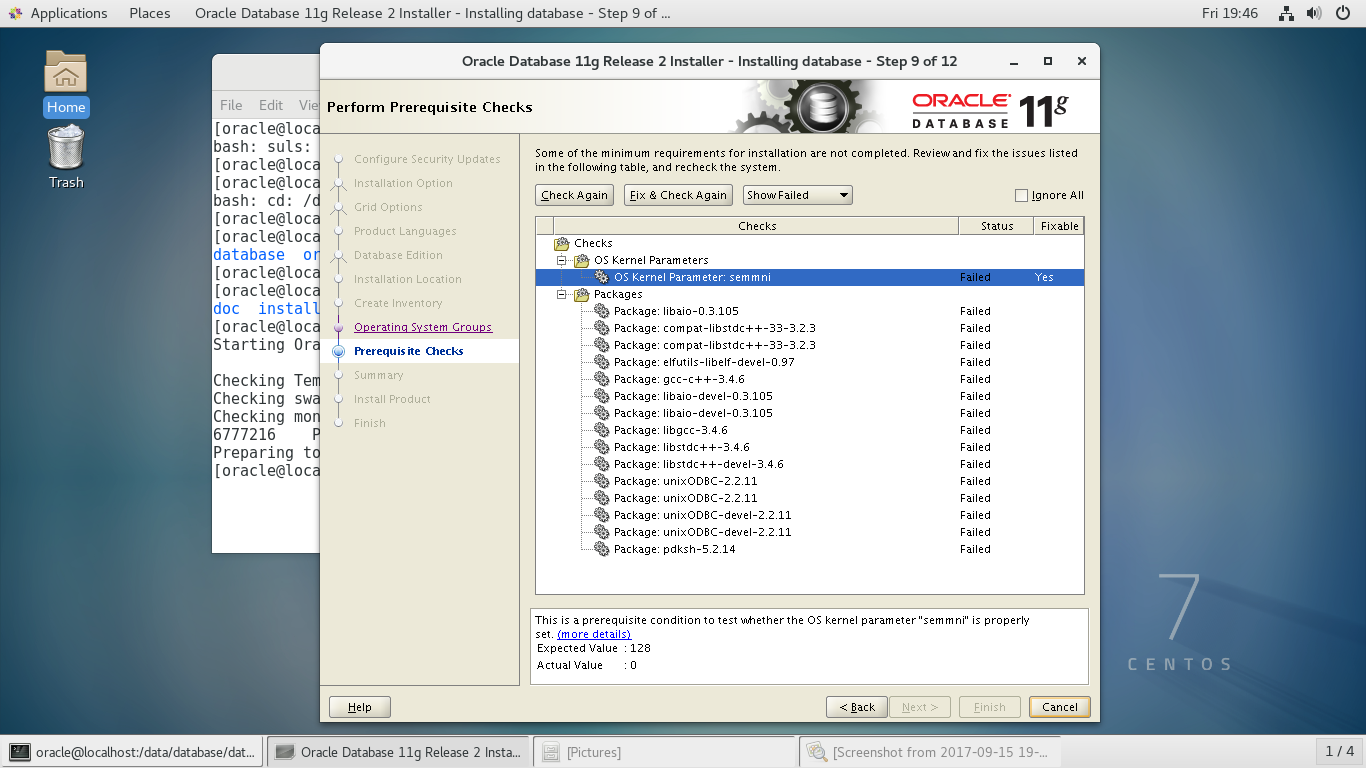
Task: Open clock showing Fri 19:46
Action: 1230,13
